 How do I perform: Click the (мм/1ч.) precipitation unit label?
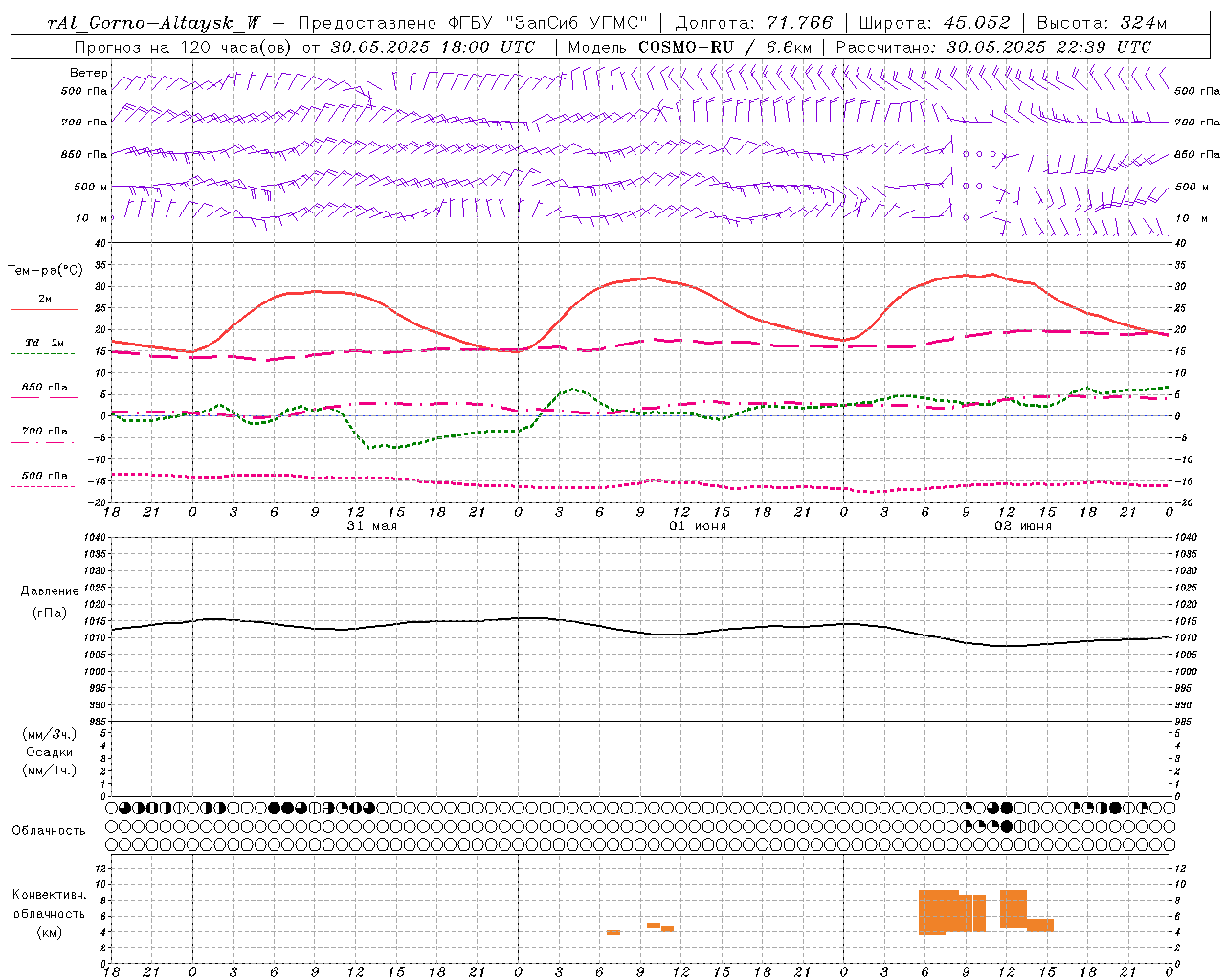[50, 770]
